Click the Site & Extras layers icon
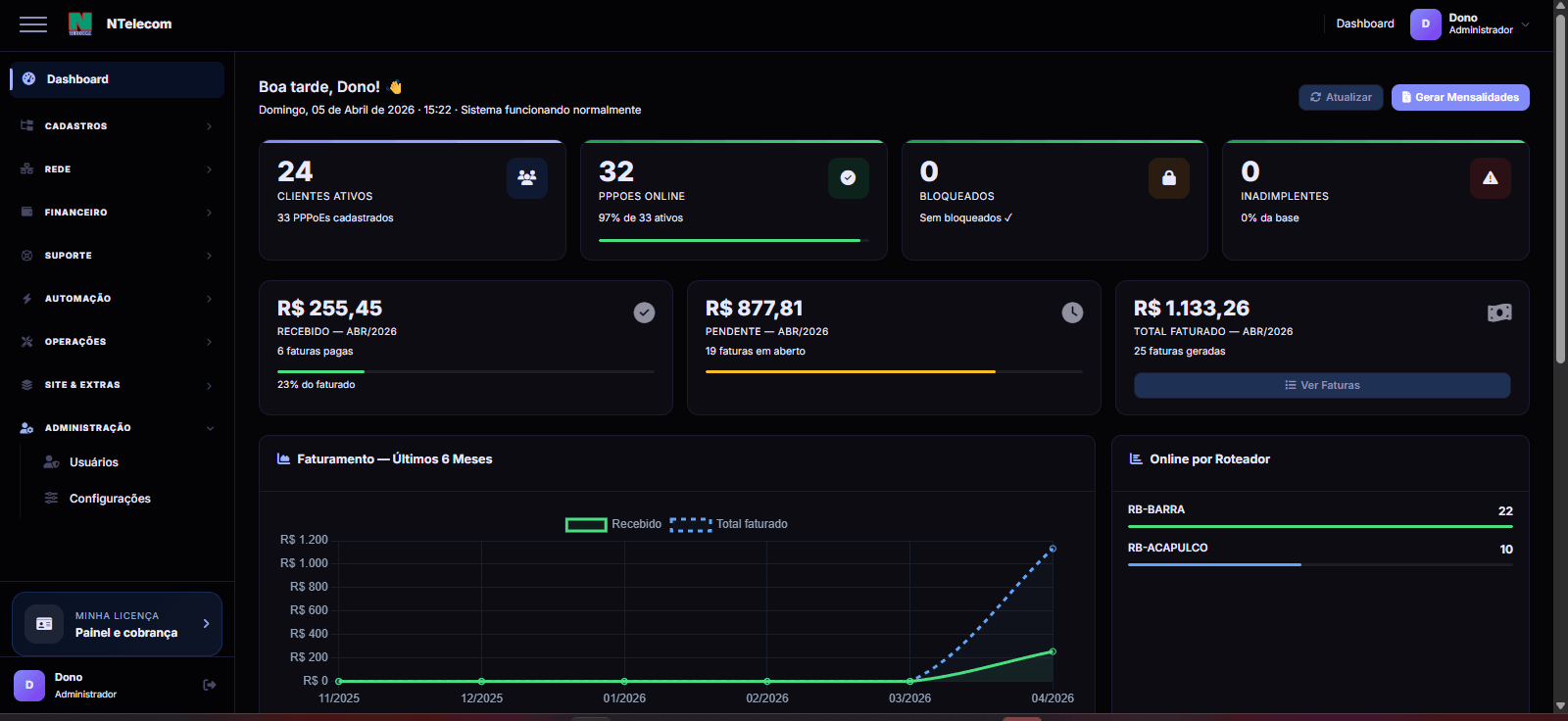This screenshot has width=1568, height=721. (27, 385)
